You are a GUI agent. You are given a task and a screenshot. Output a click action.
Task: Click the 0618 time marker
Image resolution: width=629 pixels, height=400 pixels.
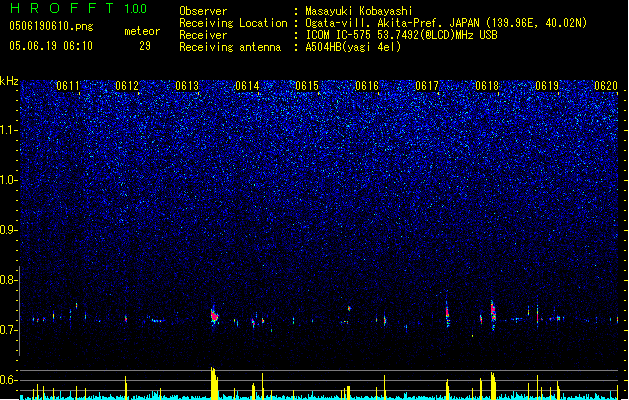pyautogui.click(x=487, y=86)
